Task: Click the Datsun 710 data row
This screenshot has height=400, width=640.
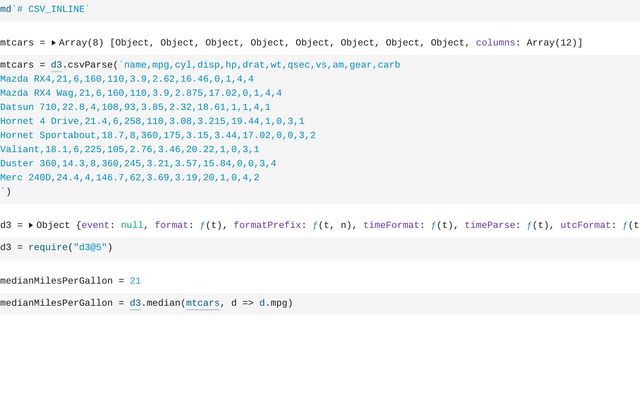Action: coord(135,106)
